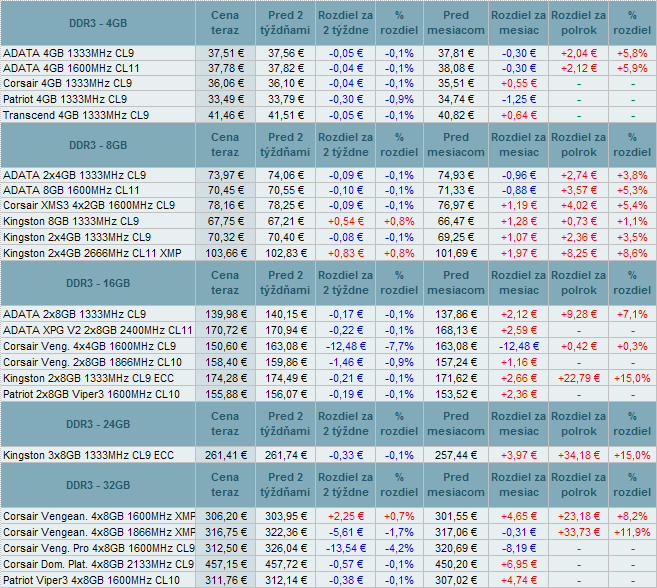Click the 307,02 € month-ago price
This screenshot has height=588, width=657.
pos(456,580)
